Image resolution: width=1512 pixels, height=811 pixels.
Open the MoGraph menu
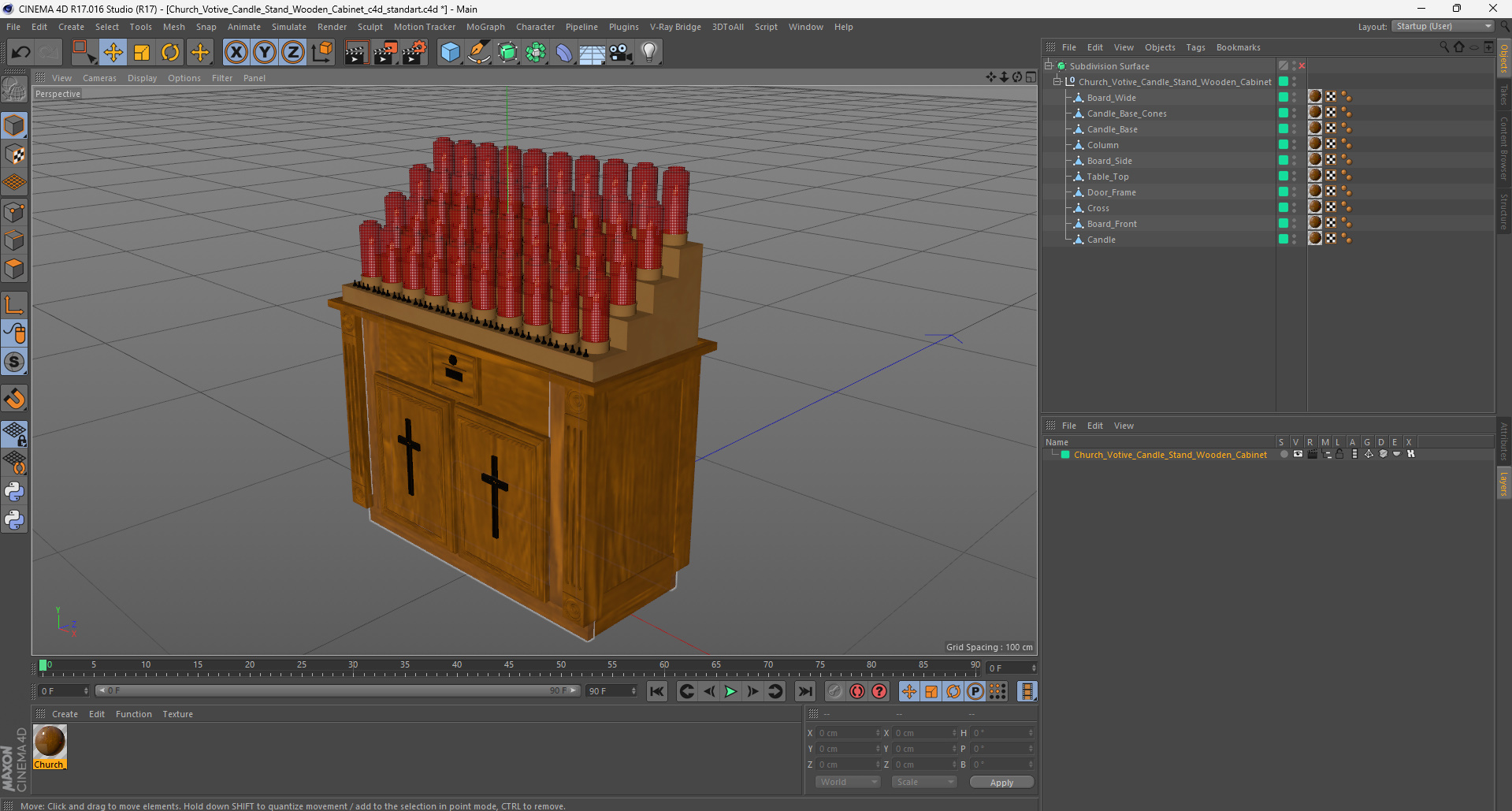click(485, 27)
